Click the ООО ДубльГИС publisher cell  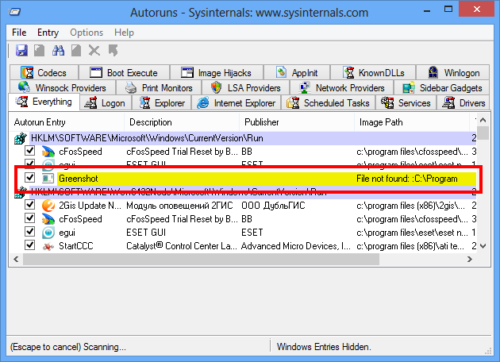[x=273, y=206]
